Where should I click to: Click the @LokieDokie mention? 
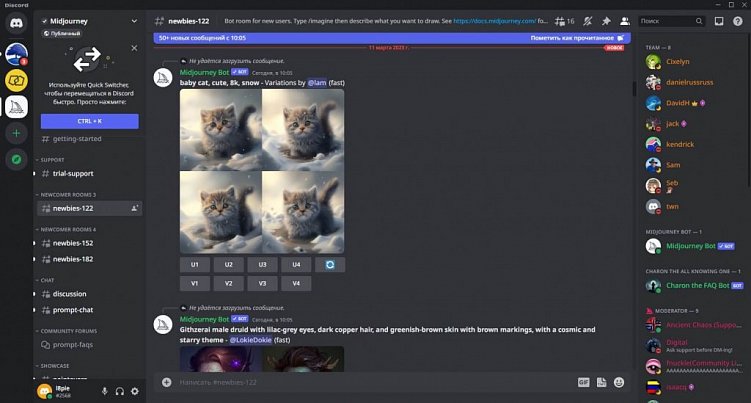tap(250, 340)
